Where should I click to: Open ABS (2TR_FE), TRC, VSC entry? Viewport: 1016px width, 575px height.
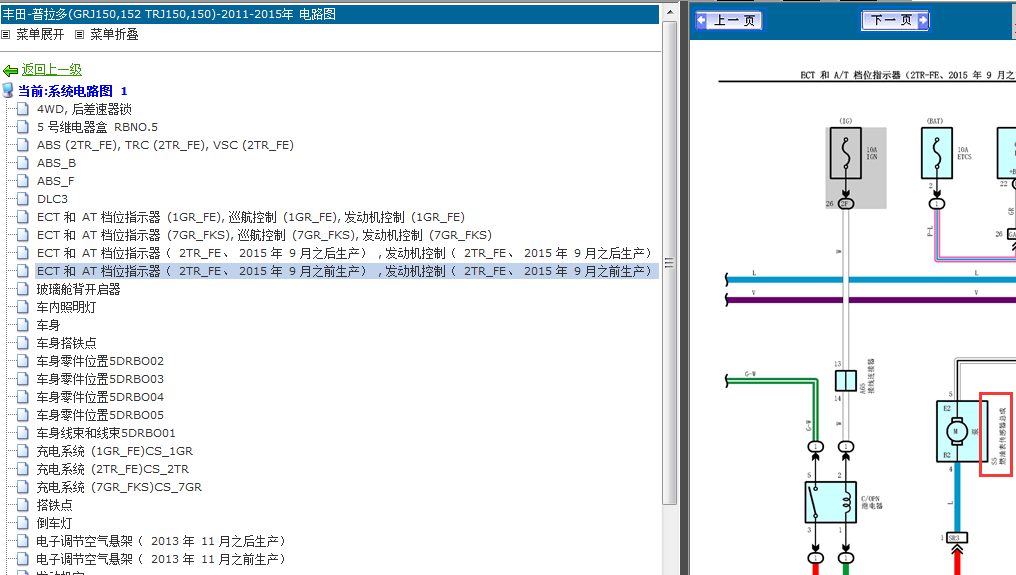165,145
